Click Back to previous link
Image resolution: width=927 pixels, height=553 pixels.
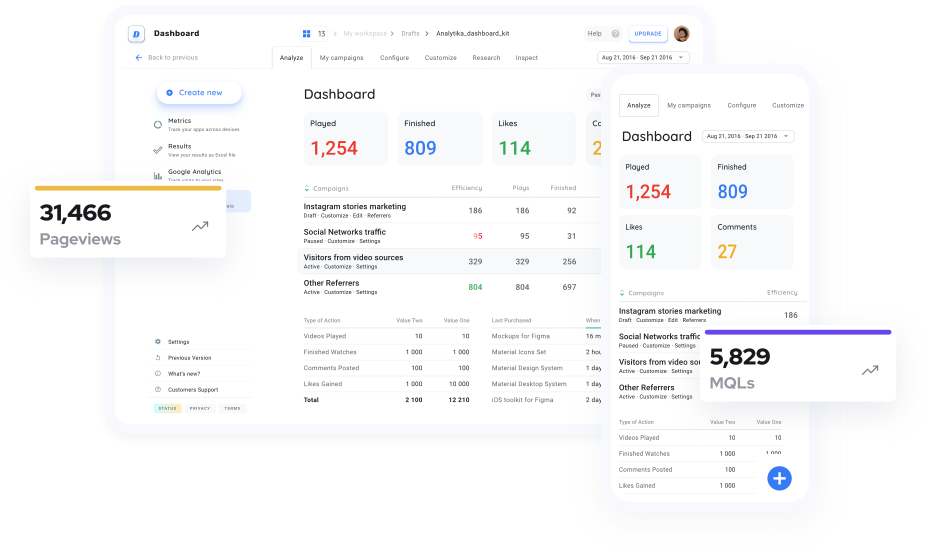click(x=173, y=57)
